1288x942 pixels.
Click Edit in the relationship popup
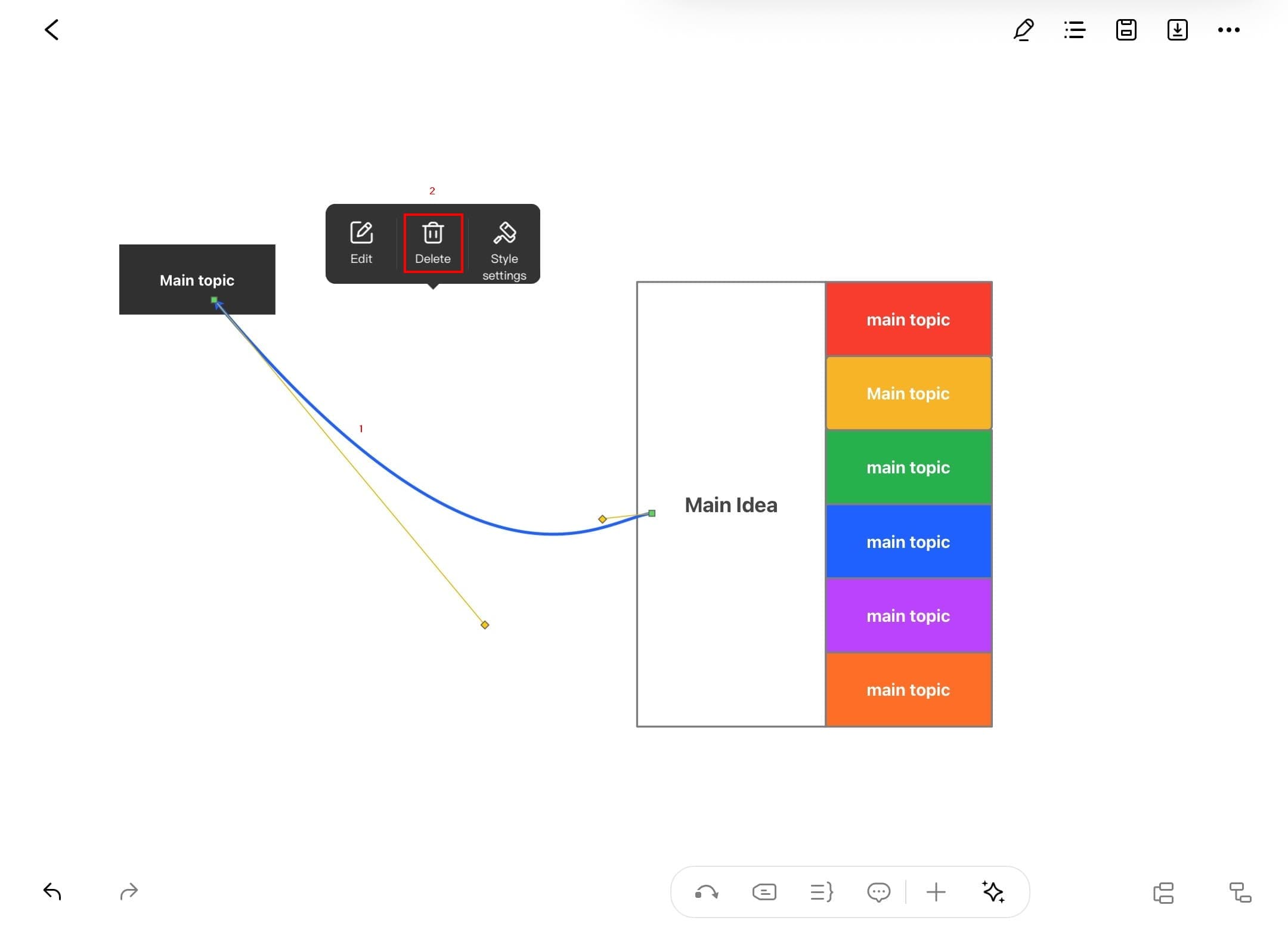point(361,243)
